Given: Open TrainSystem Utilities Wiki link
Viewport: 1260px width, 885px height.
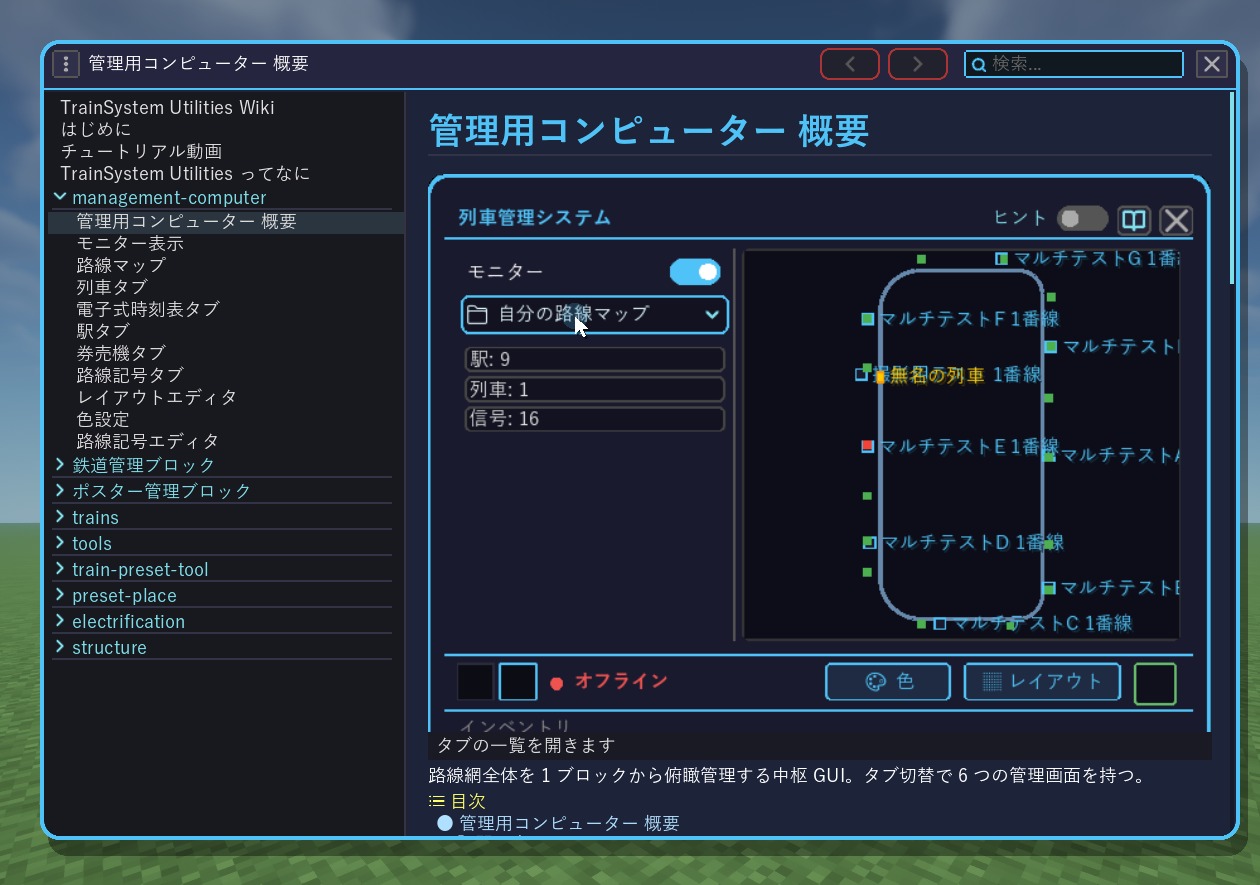Looking at the screenshot, I should [x=167, y=108].
